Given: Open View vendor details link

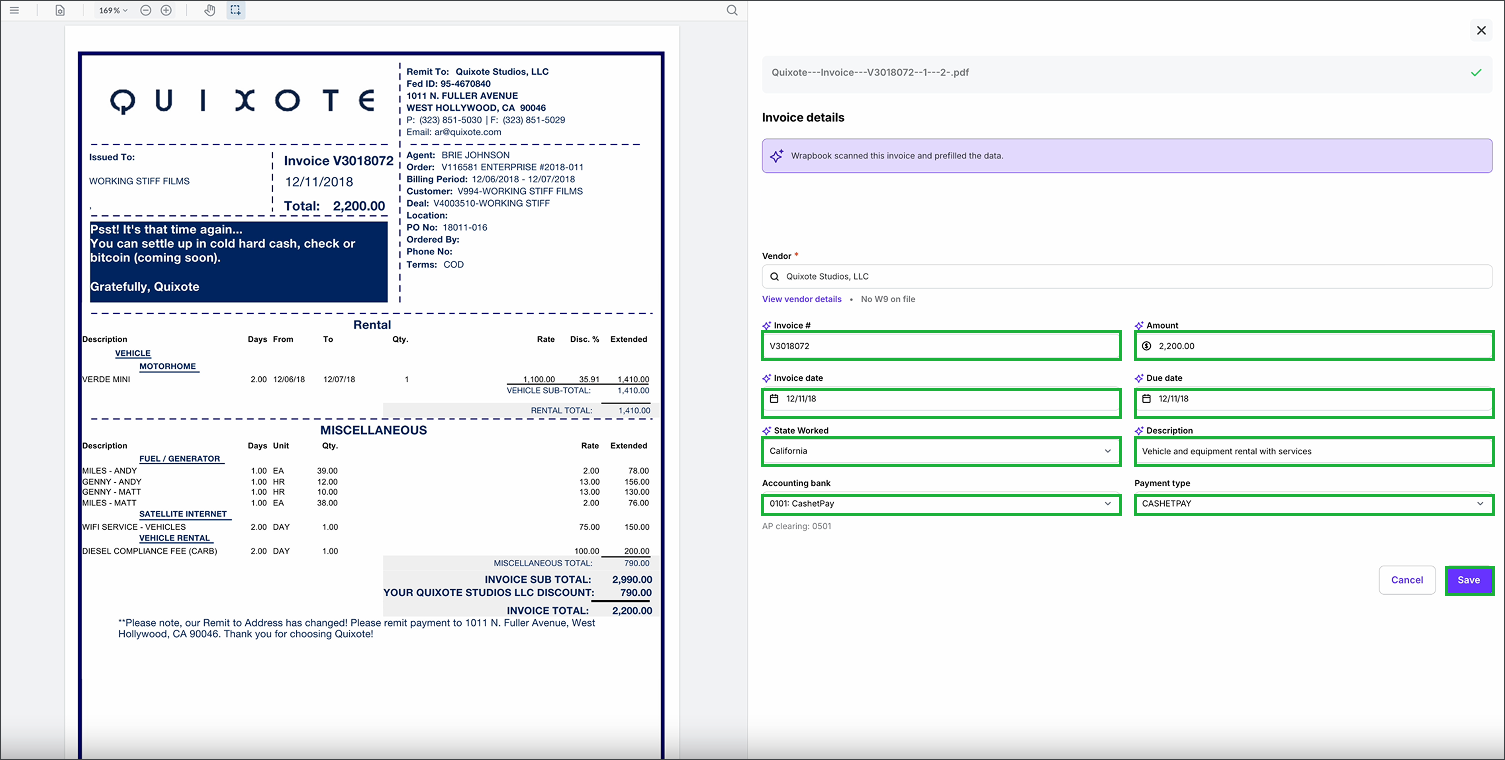Looking at the screenshot, I should [802, 299].
